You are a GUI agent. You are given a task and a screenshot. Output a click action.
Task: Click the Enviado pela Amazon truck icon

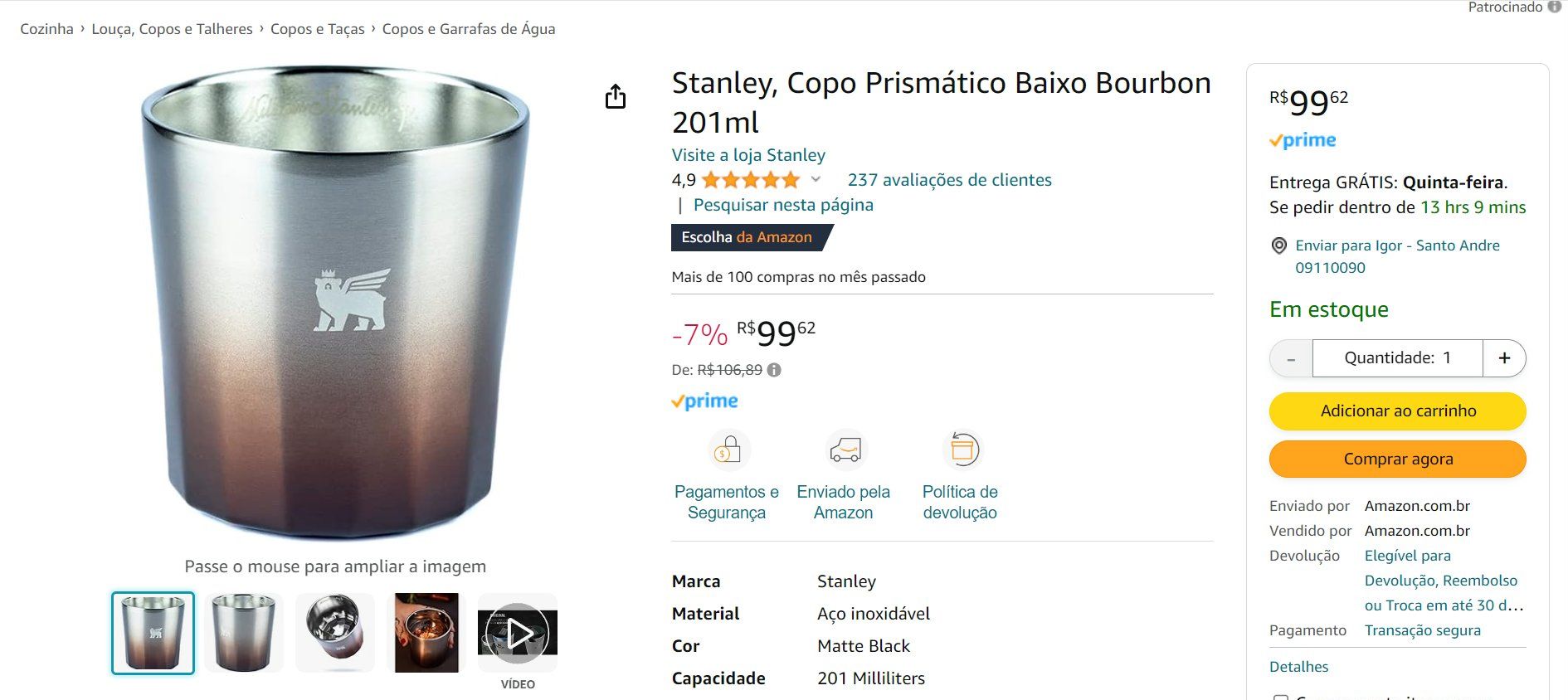(845, 450)
